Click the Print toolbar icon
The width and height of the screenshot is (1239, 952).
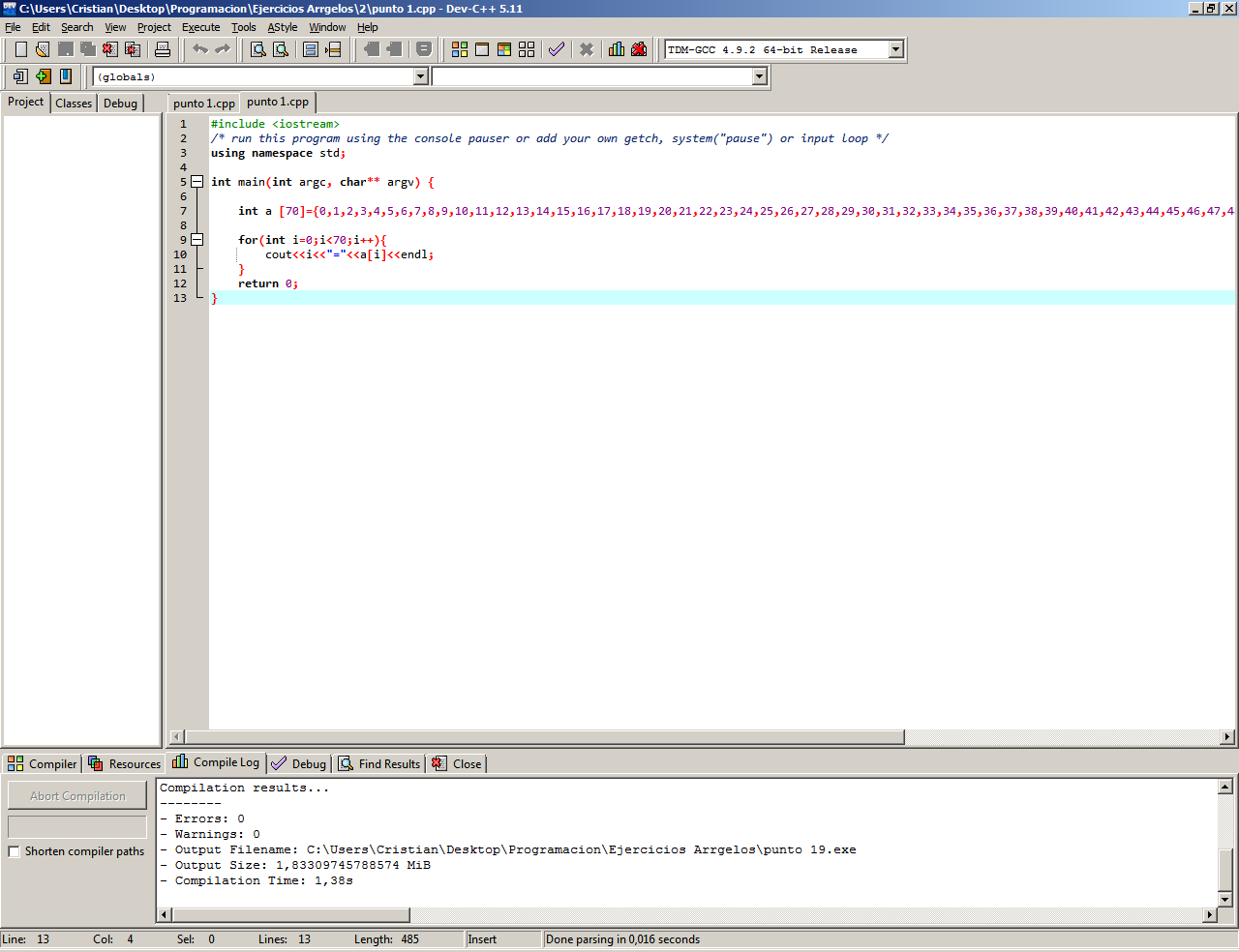point(163,49)
